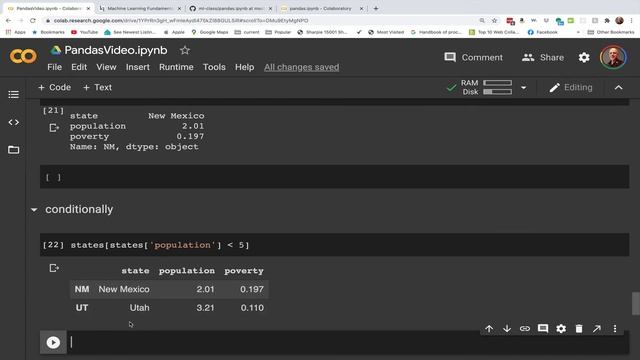The width and height of the screenshot is (640, 360).
Task: Bookmark page with star in address bar
Action: point(494,20)
